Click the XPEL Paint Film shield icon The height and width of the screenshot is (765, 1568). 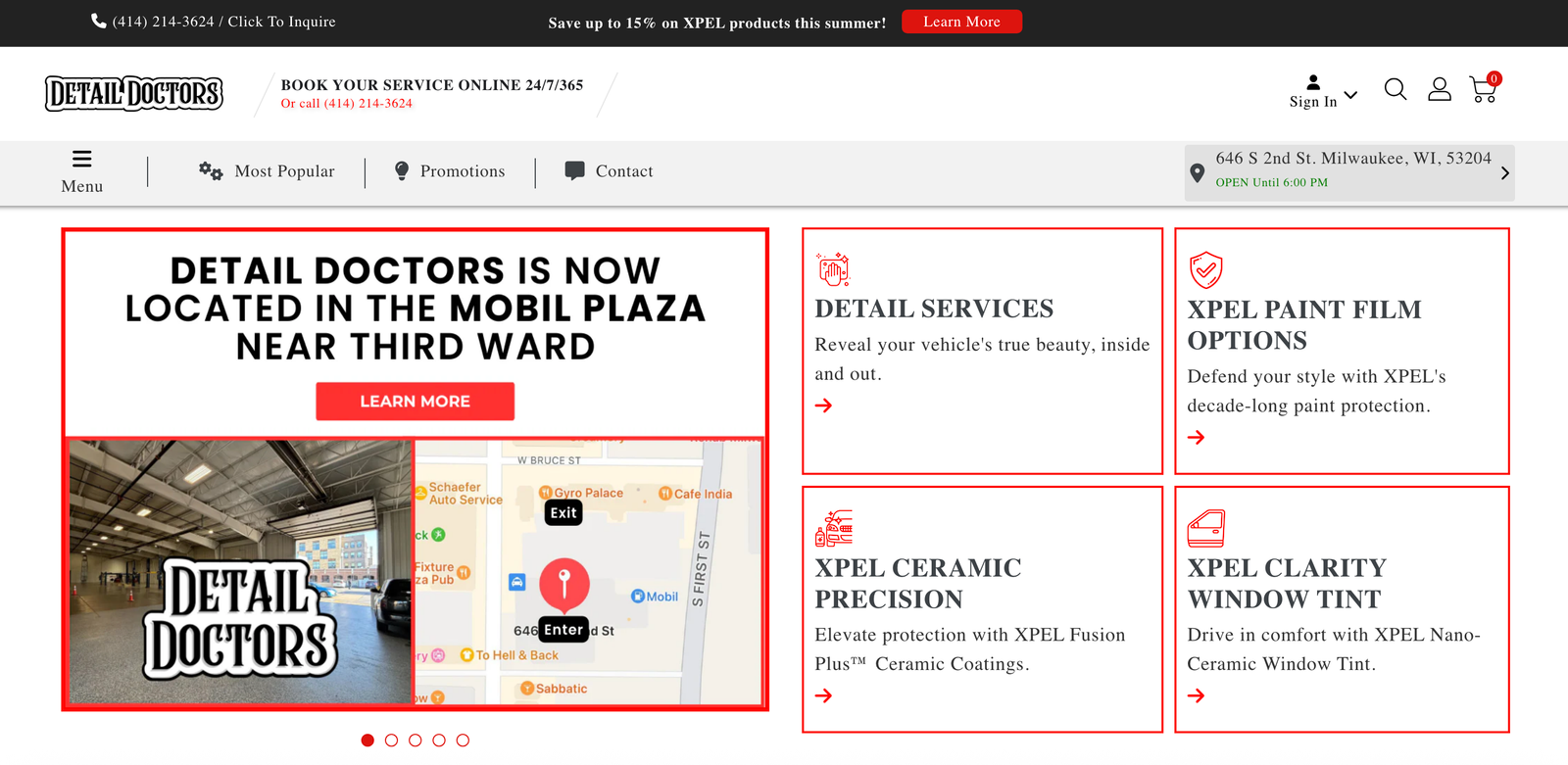1205,269
